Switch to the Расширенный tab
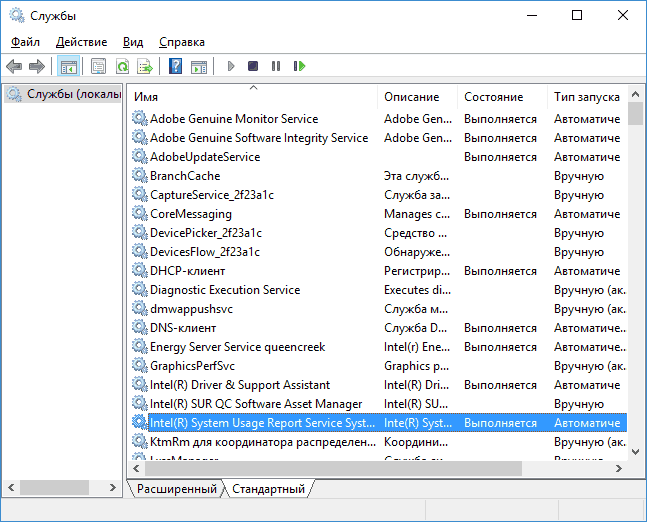This screenshot has width=647, height=522. click(x=177, y=489)
